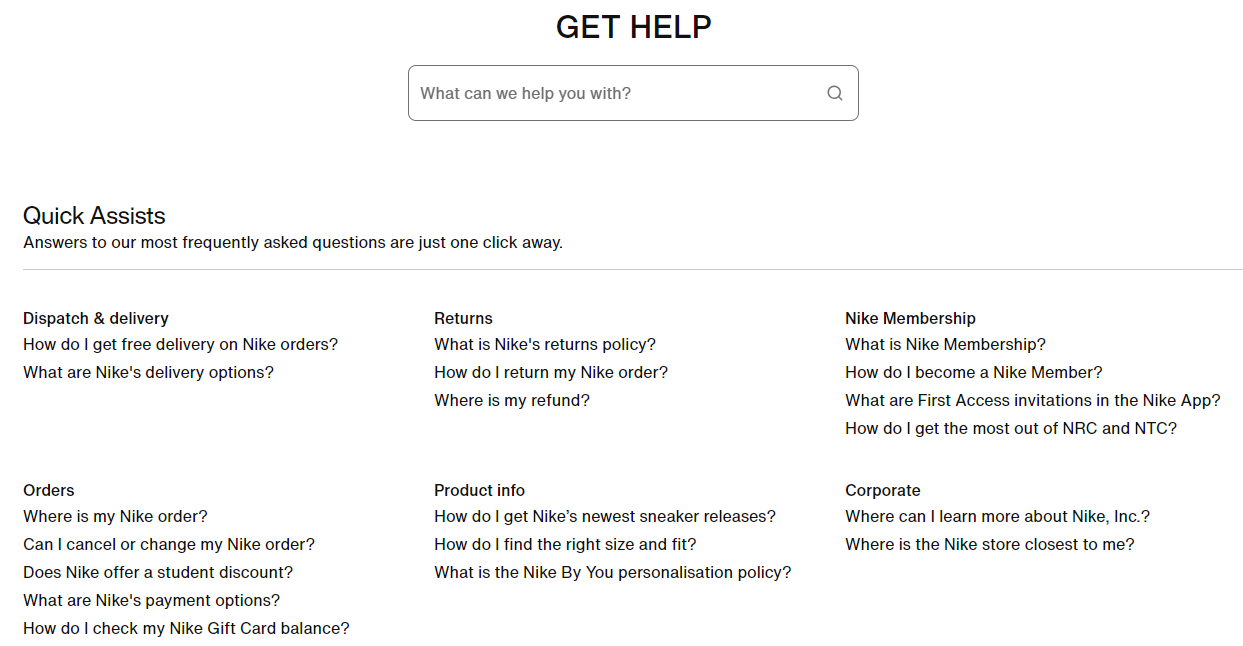
Task: Open "How do I get free delivery on Nike orders?"
Action: tap(180, 344)
